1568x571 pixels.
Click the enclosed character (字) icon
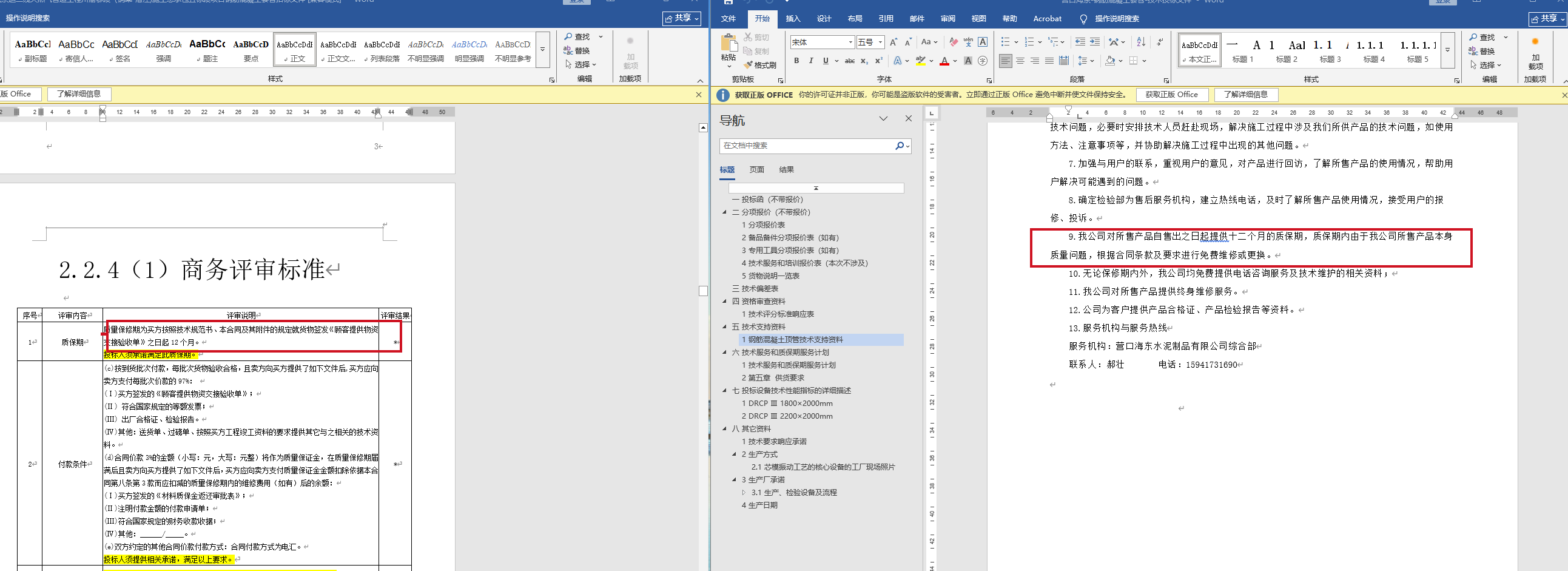coord(983,61)
